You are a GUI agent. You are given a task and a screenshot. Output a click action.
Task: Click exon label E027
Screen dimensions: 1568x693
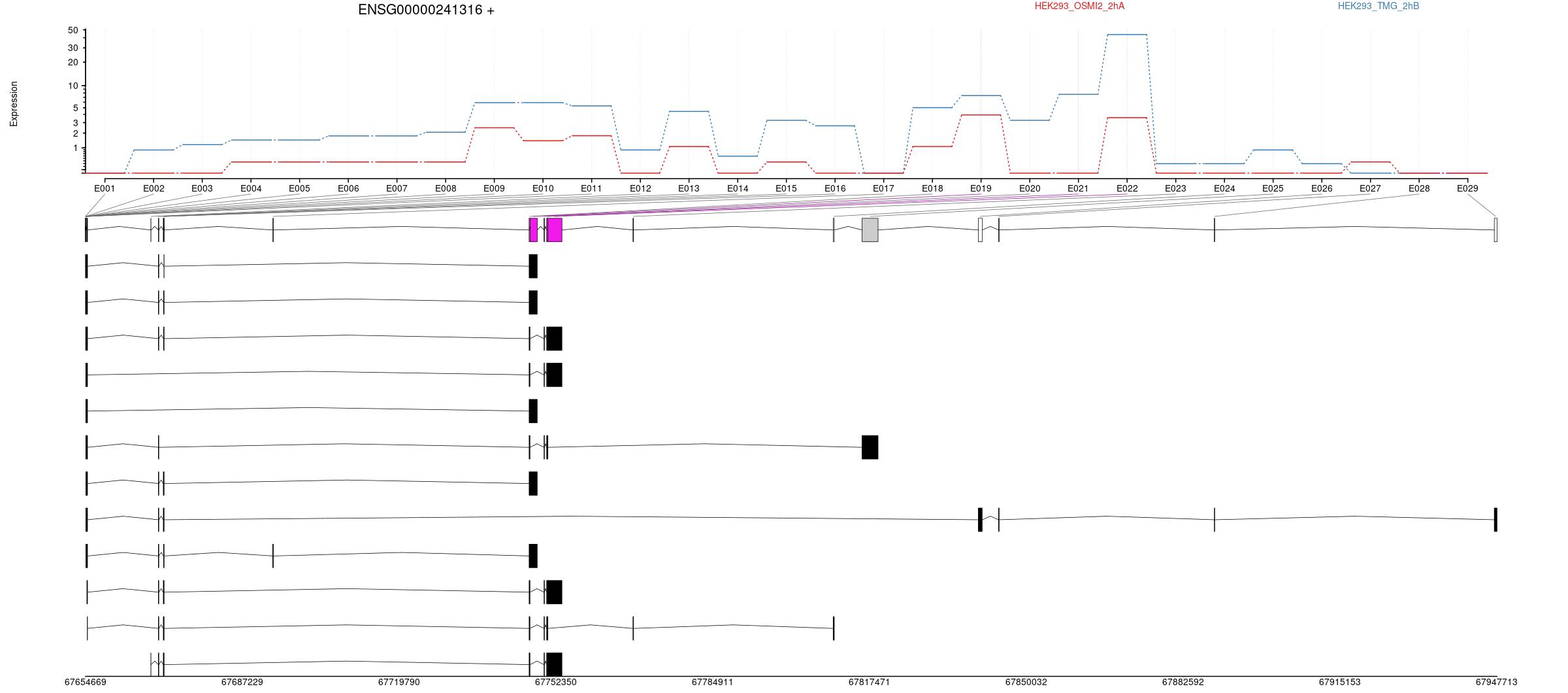(x=1370, y=188)
